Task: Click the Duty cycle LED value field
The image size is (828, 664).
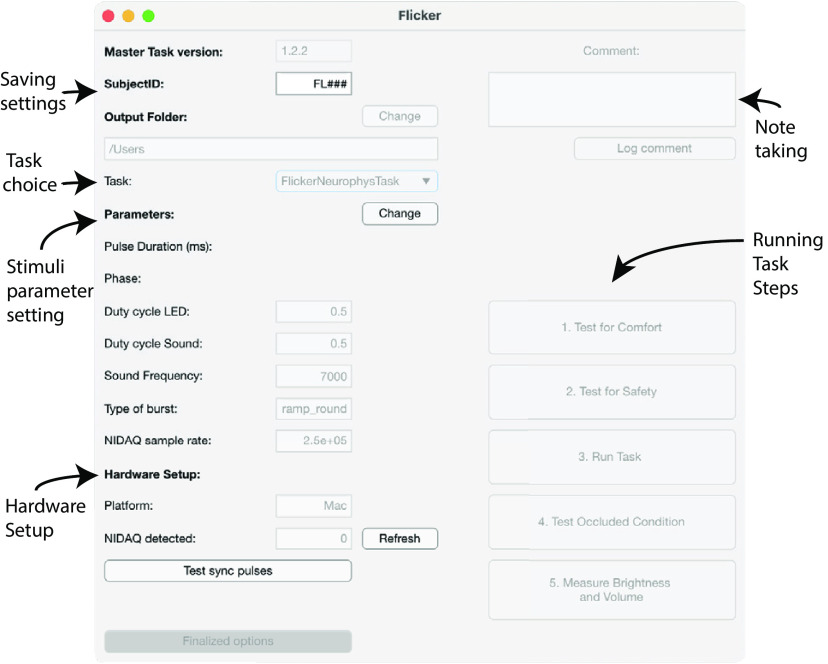Action: point(314,311)
